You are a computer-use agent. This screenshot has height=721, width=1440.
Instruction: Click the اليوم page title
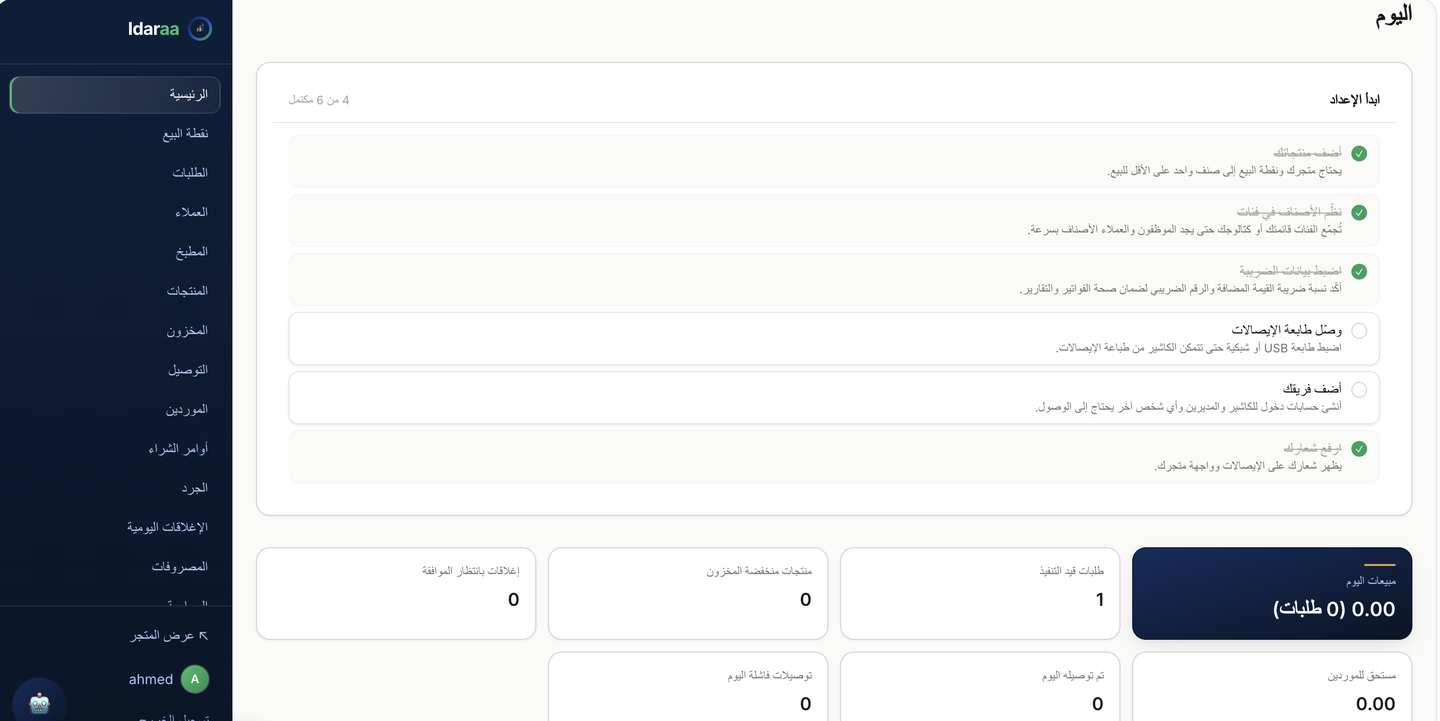click(x=1393, y=14)
